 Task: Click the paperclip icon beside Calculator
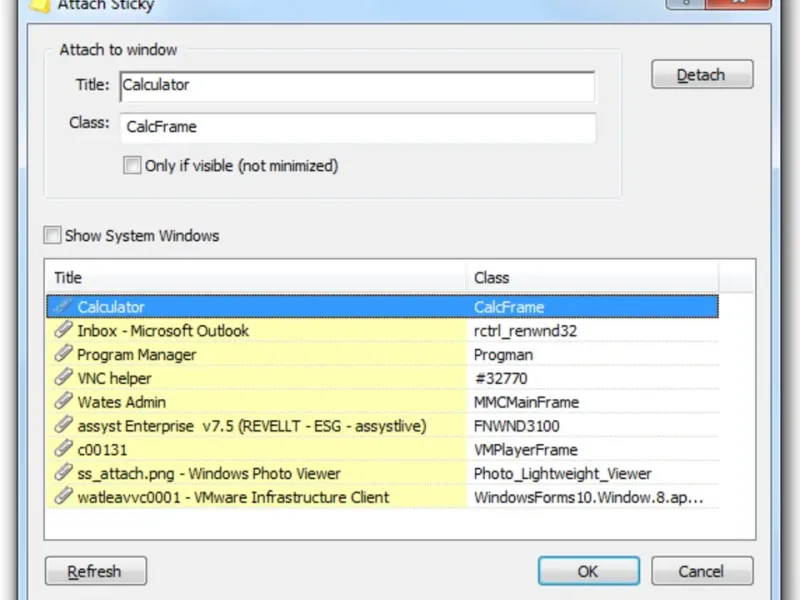(x=63, y=306)
